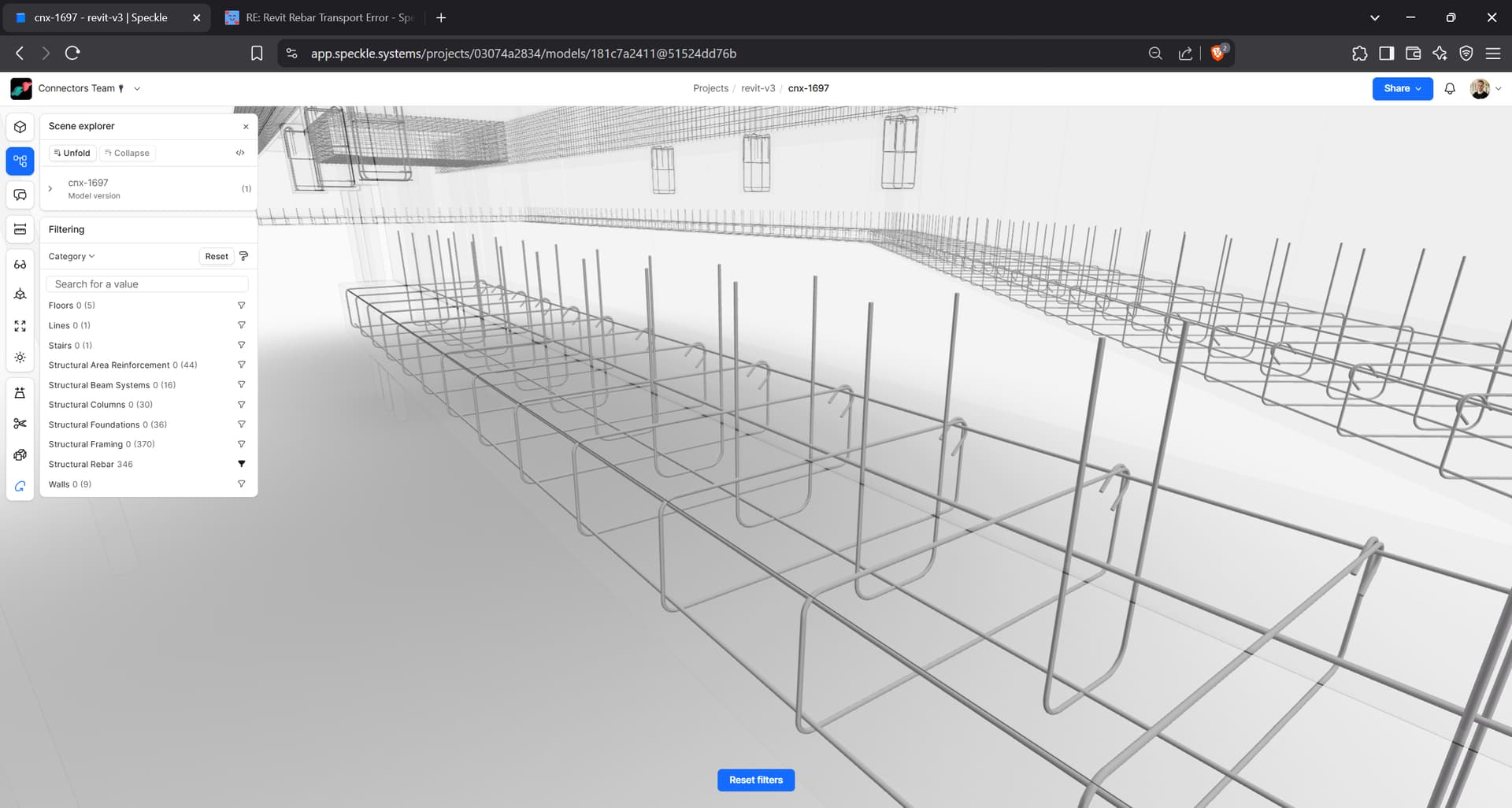The width and height of the screenshot is (1512, 808).
Task: Open the notifications bell
Action: 1450,89
